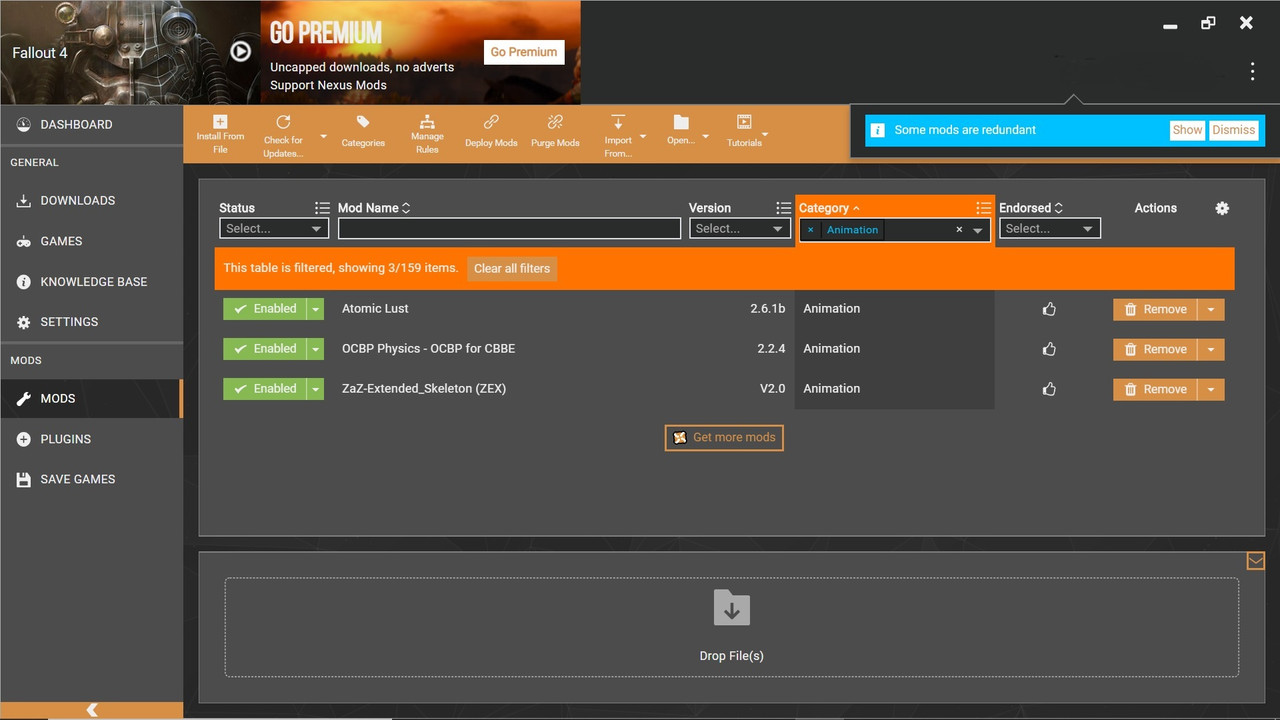Click the Import From icon

pyautogui.click(x=618, y=122)
